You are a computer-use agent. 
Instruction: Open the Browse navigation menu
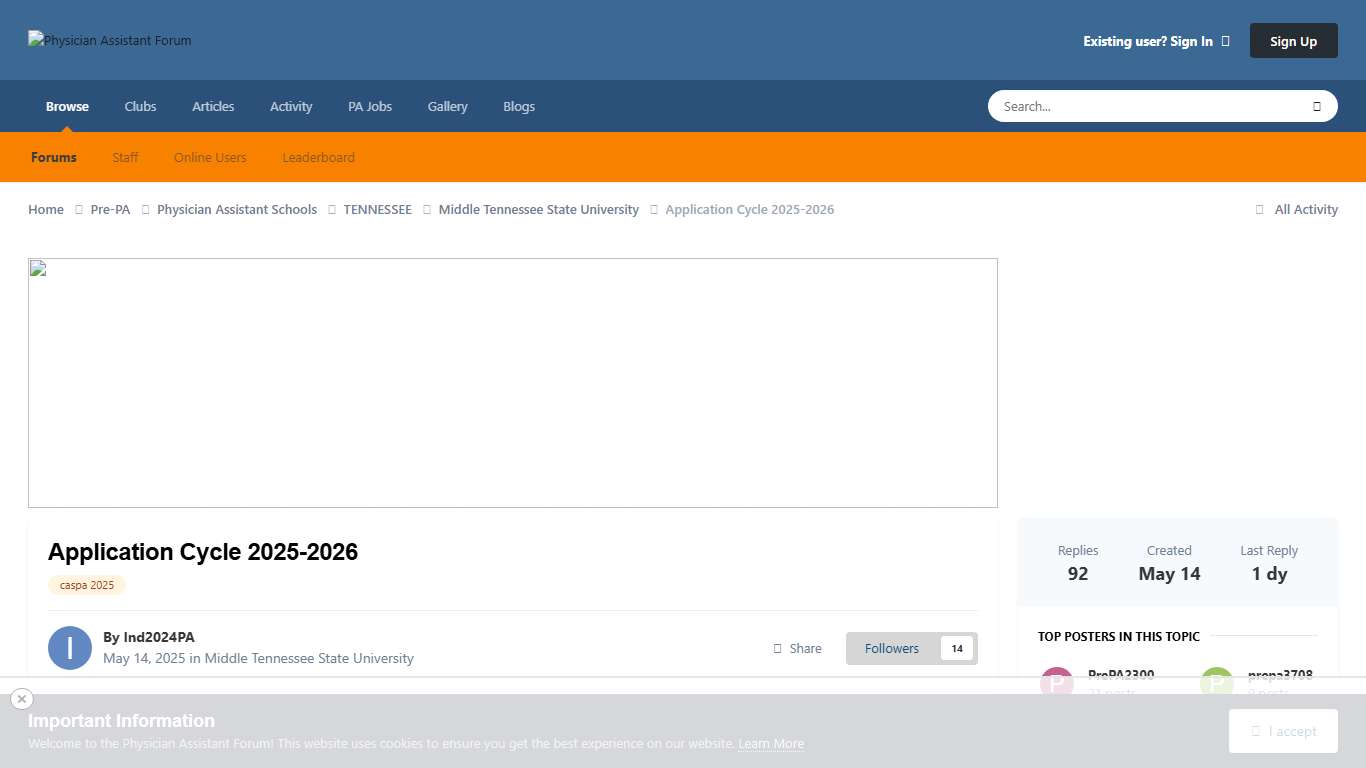(67, 106)
